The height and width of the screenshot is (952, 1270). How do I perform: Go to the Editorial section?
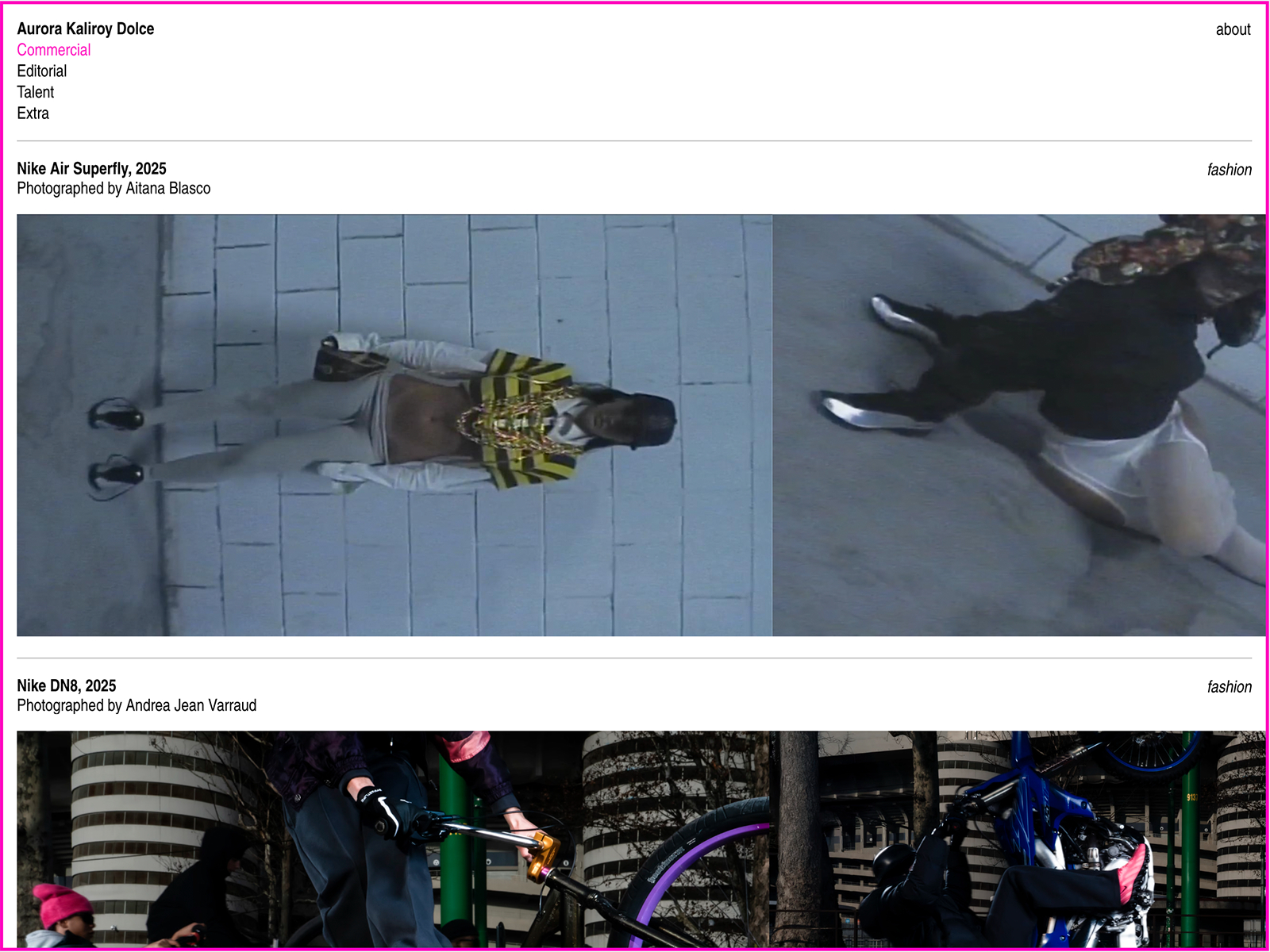click(x=42, y=71)
